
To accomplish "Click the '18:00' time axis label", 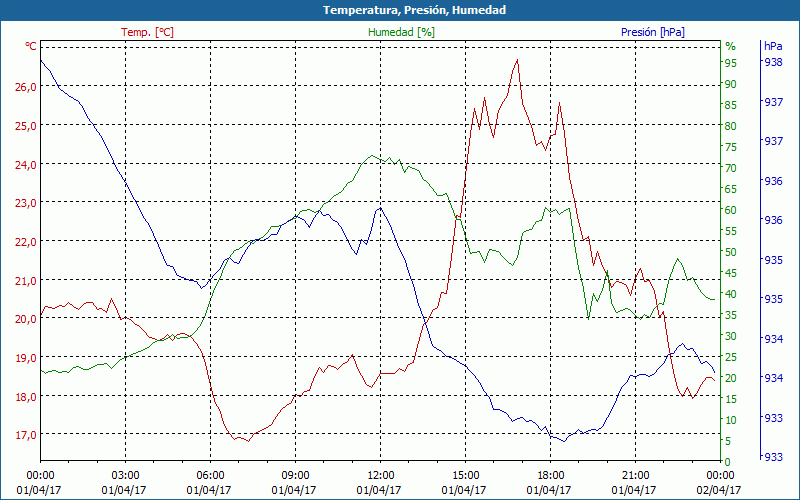I will pyautogui.click(x=551, y=476).
